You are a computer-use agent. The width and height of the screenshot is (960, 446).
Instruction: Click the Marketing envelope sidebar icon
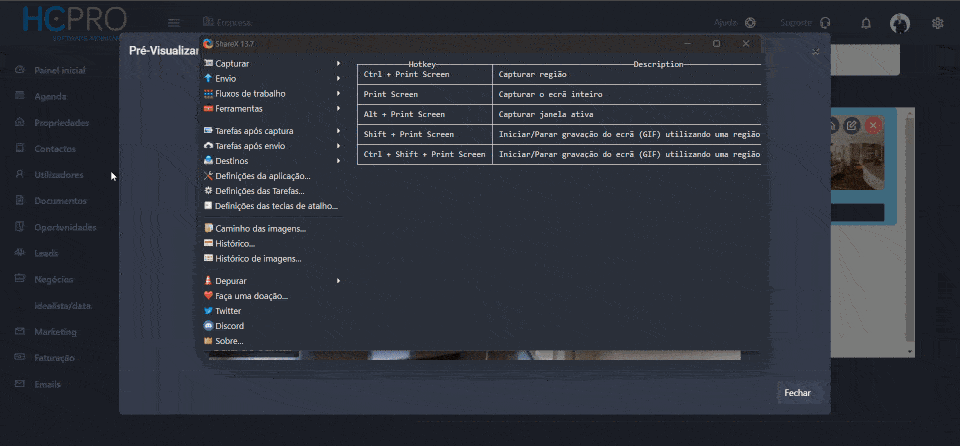(x=20, y=331)
